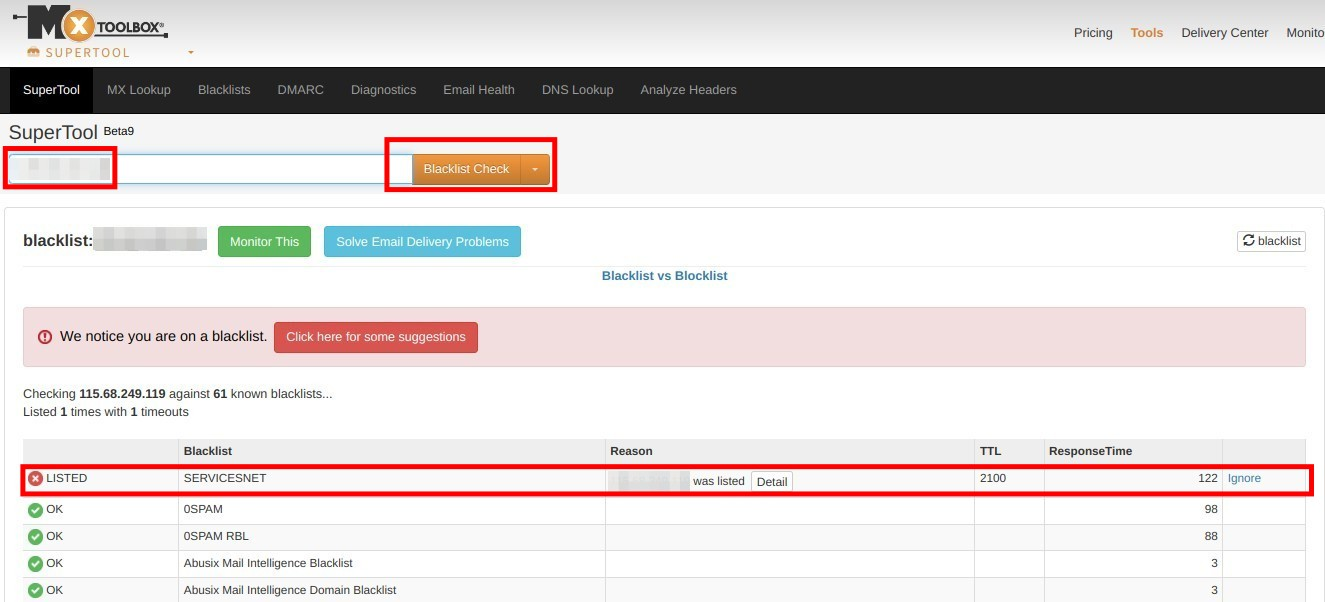Sort by TTL column header

[990, 451]
